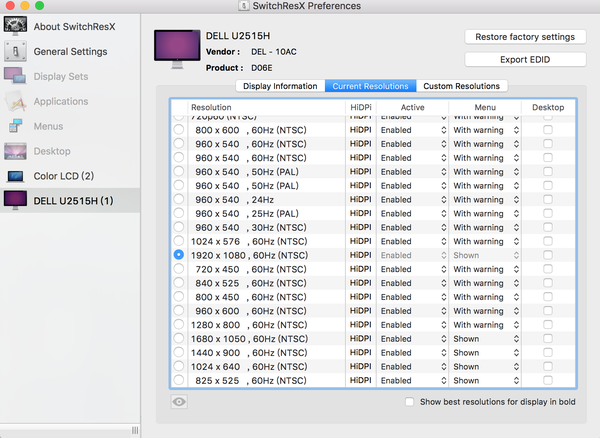Close the SwitchResX Preferences window
The height and width of the screenshot is (438, 600).
(x=10, y=5)
